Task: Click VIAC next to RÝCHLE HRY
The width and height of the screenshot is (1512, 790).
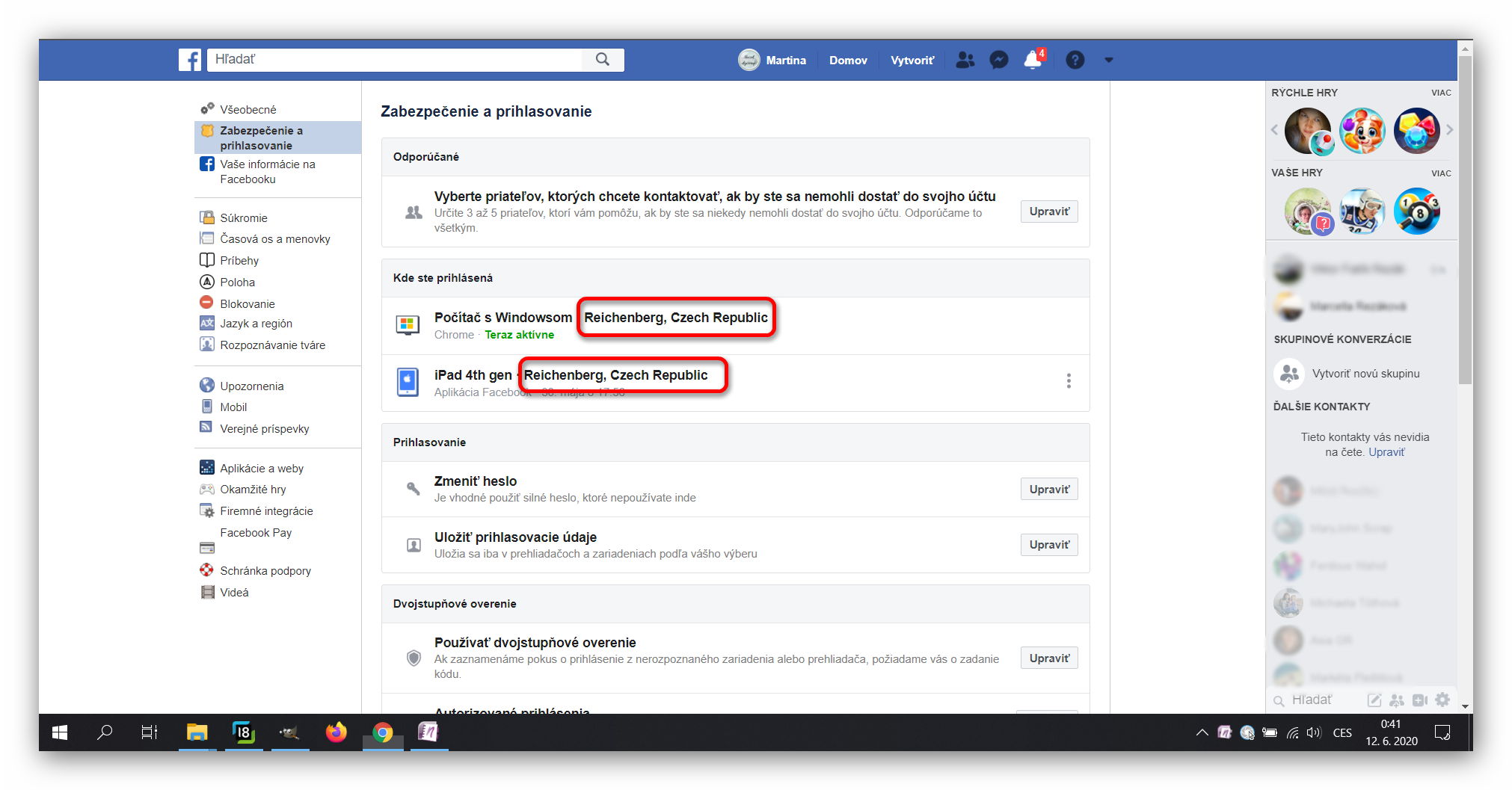Action: point(1441,93)
